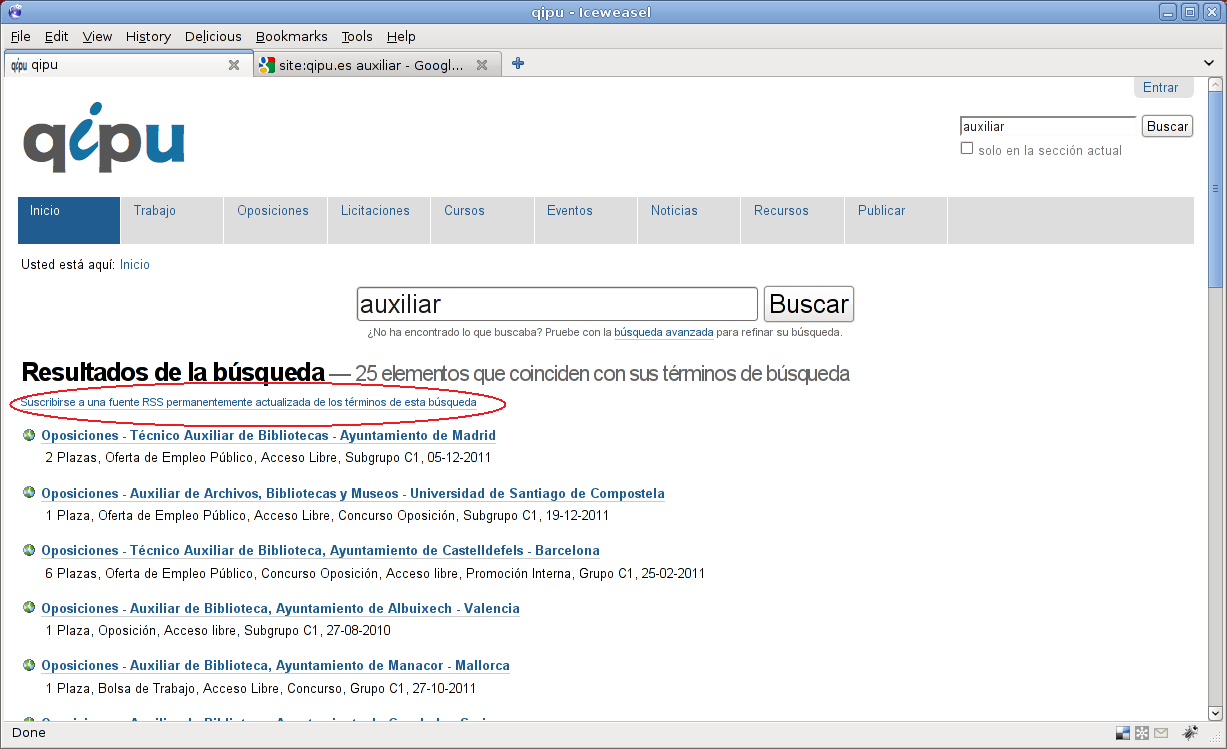Open Ayuntamiento de Manacor - Mallorca result
Image resolution: width=1227 pixels, height=749 pixels.
pos(275,665)
